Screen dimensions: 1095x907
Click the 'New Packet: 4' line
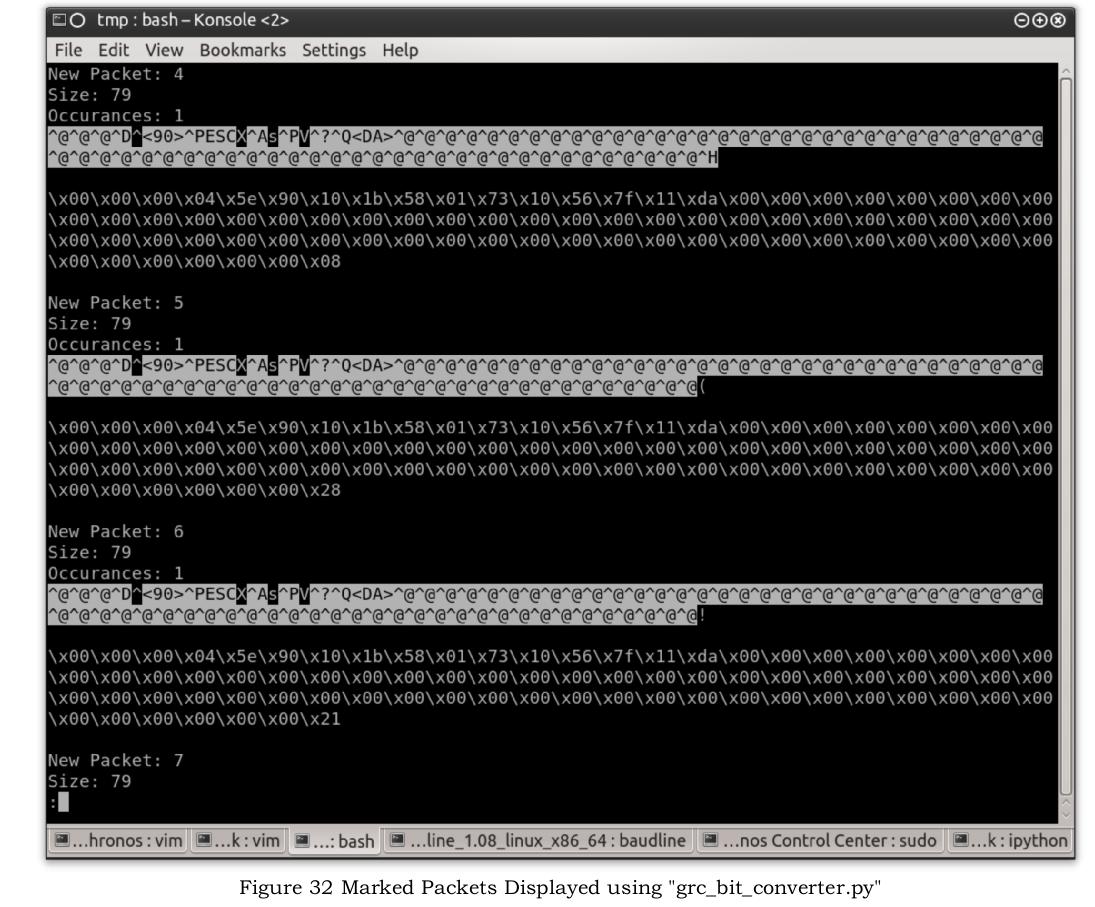[116, 74]
